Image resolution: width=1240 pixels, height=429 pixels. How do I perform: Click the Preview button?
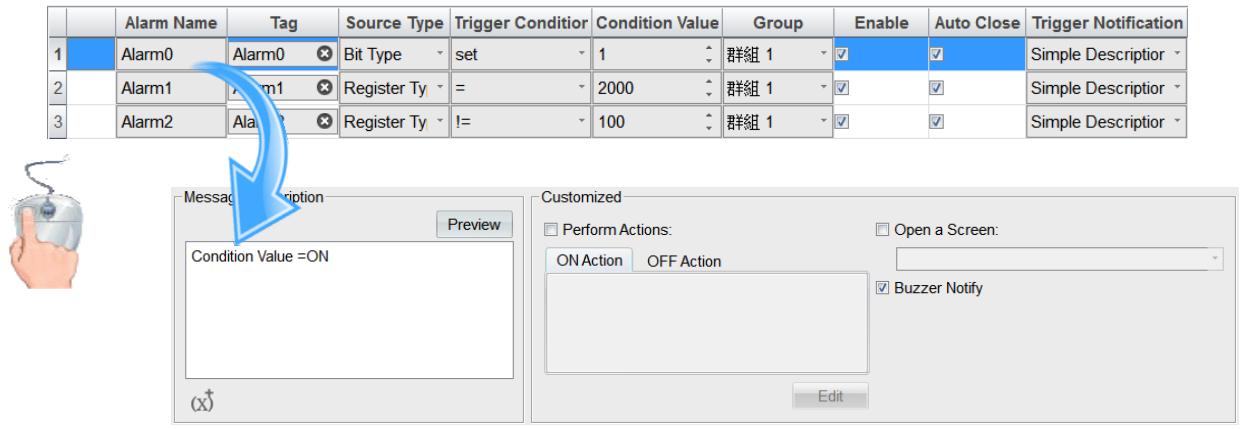[474, 225]
